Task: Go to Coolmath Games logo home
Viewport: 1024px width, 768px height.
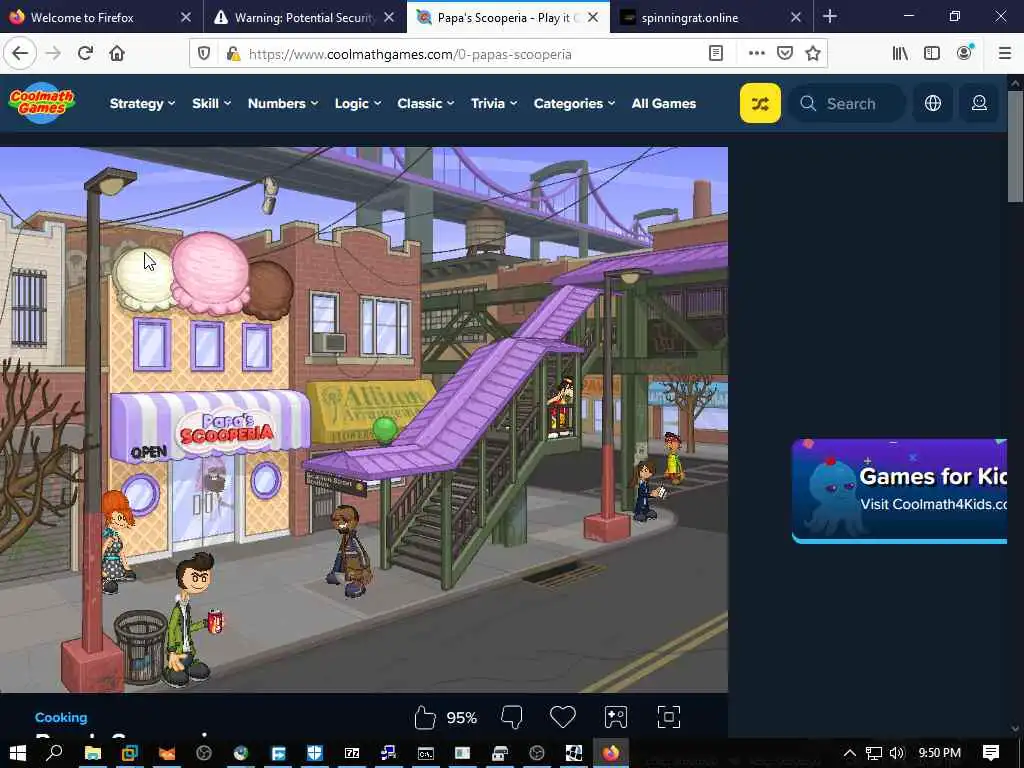Action: 42,103
